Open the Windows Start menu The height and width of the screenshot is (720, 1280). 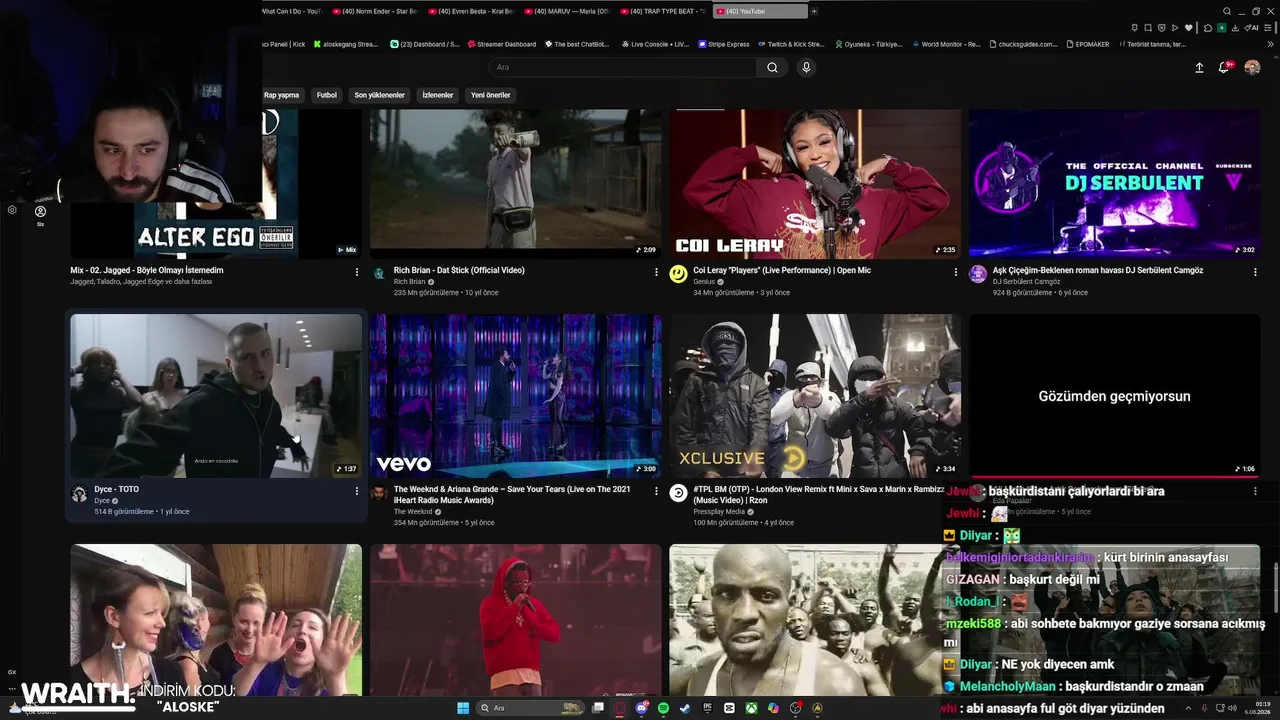pos(463,708)
